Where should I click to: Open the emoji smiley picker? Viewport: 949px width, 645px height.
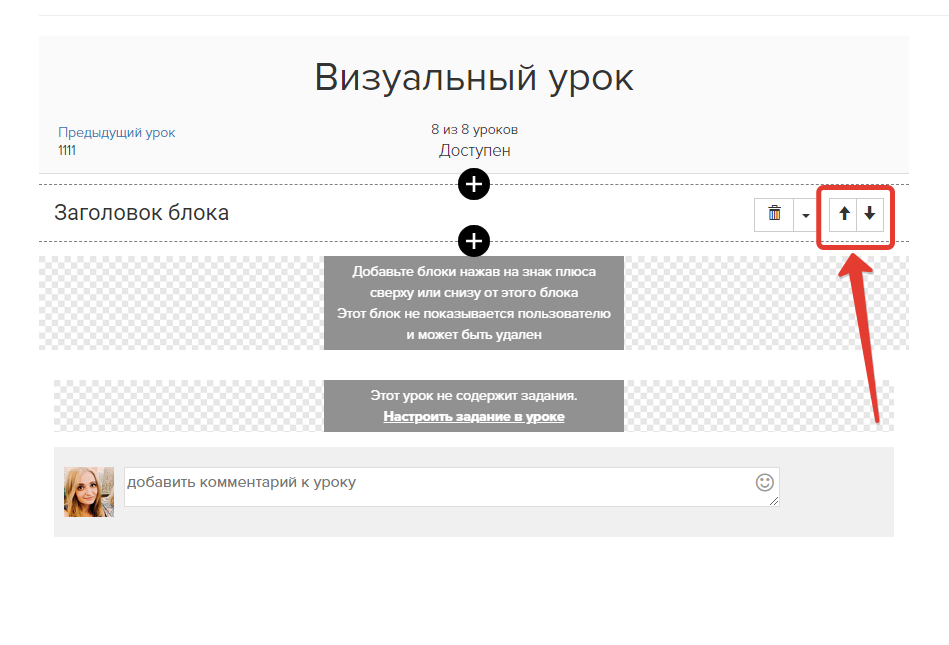(764, 482)
